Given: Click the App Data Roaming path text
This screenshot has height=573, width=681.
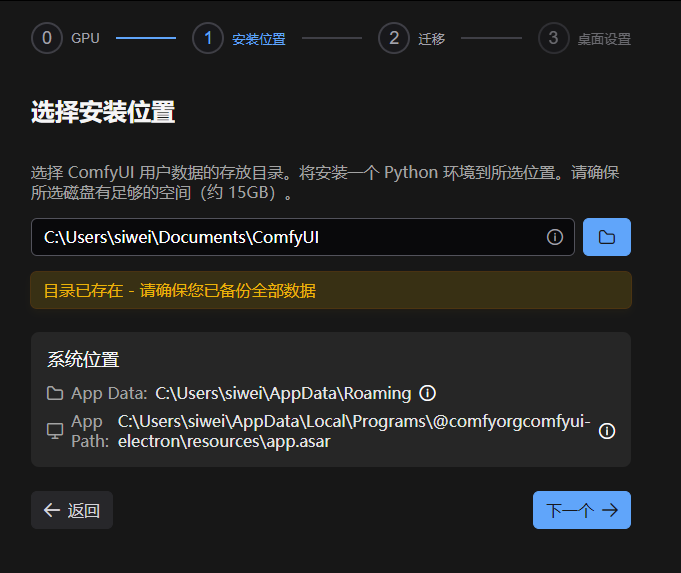Looking at the screenshot, I should pos(283,393).
